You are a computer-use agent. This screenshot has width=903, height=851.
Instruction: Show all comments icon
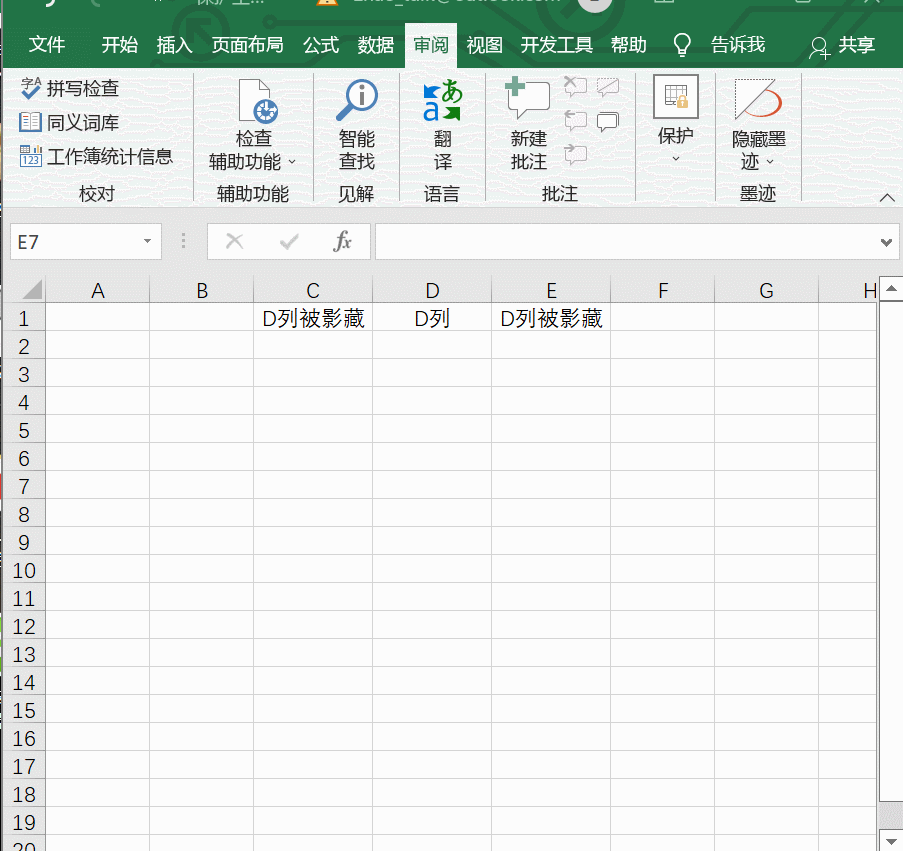point(608,120)
